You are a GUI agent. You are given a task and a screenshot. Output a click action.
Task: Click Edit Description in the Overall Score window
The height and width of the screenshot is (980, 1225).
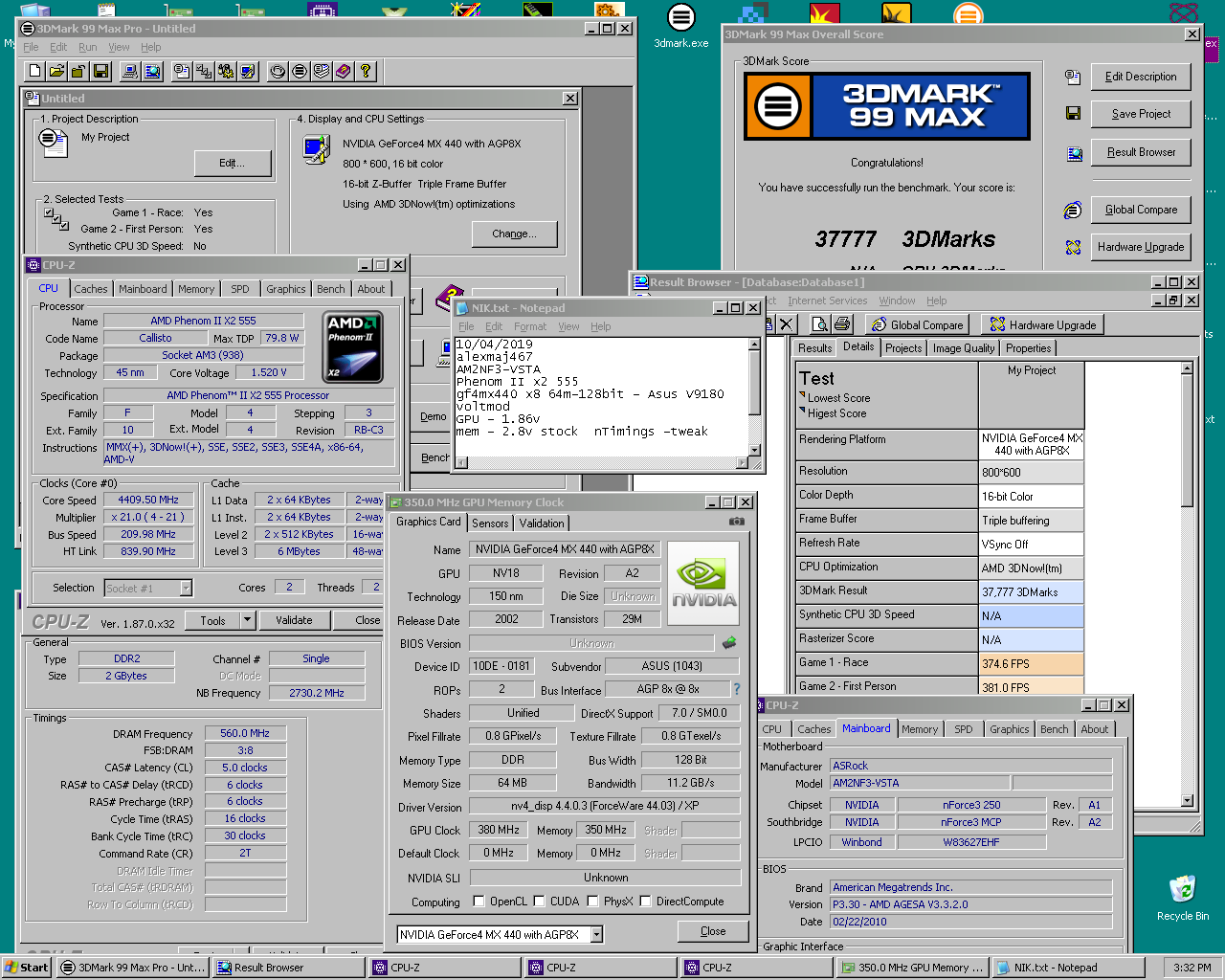(1141, 77)
